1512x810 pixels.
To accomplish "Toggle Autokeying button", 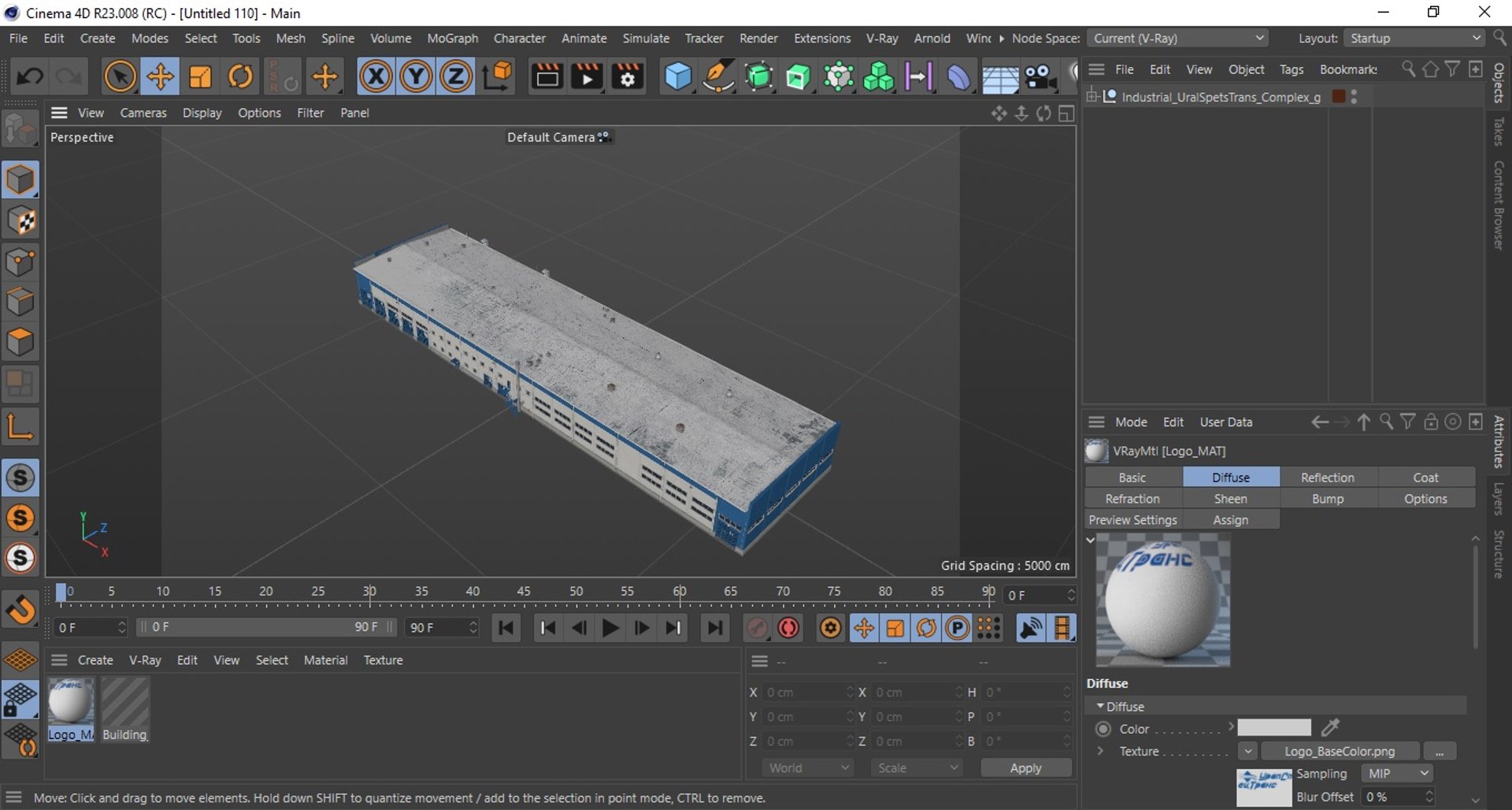I will 788,628.
